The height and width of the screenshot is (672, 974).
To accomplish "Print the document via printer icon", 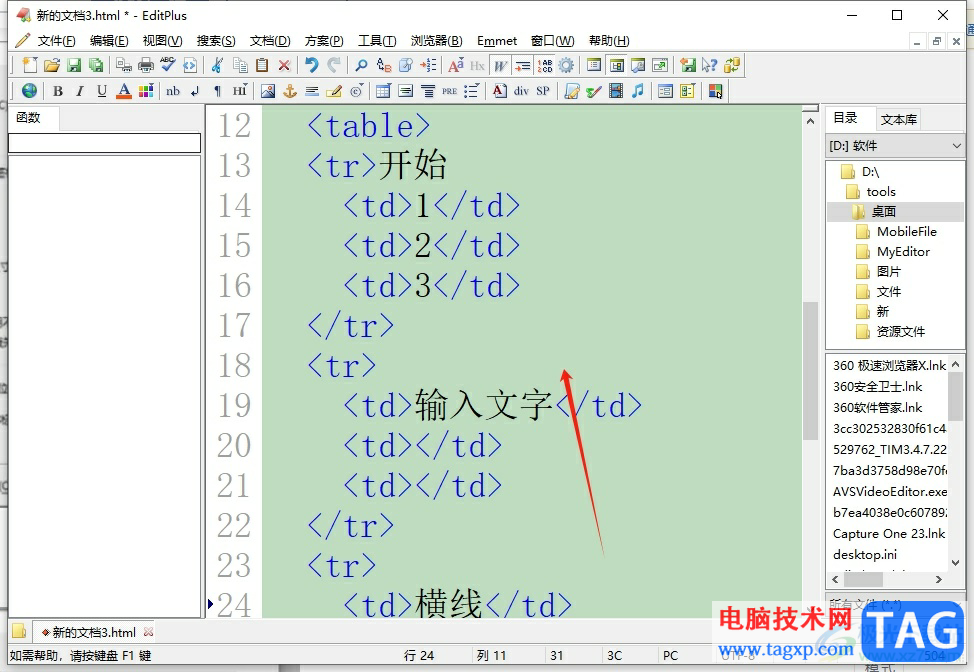I will [x=146, y=65].
